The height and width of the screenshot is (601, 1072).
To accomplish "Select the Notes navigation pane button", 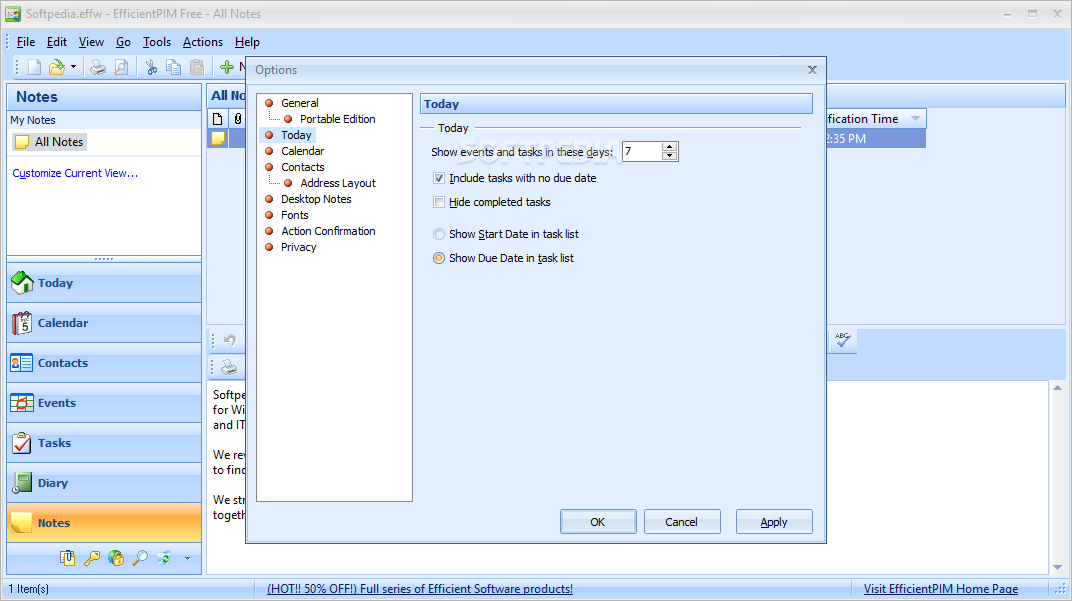I will click(x=104, y=522).
